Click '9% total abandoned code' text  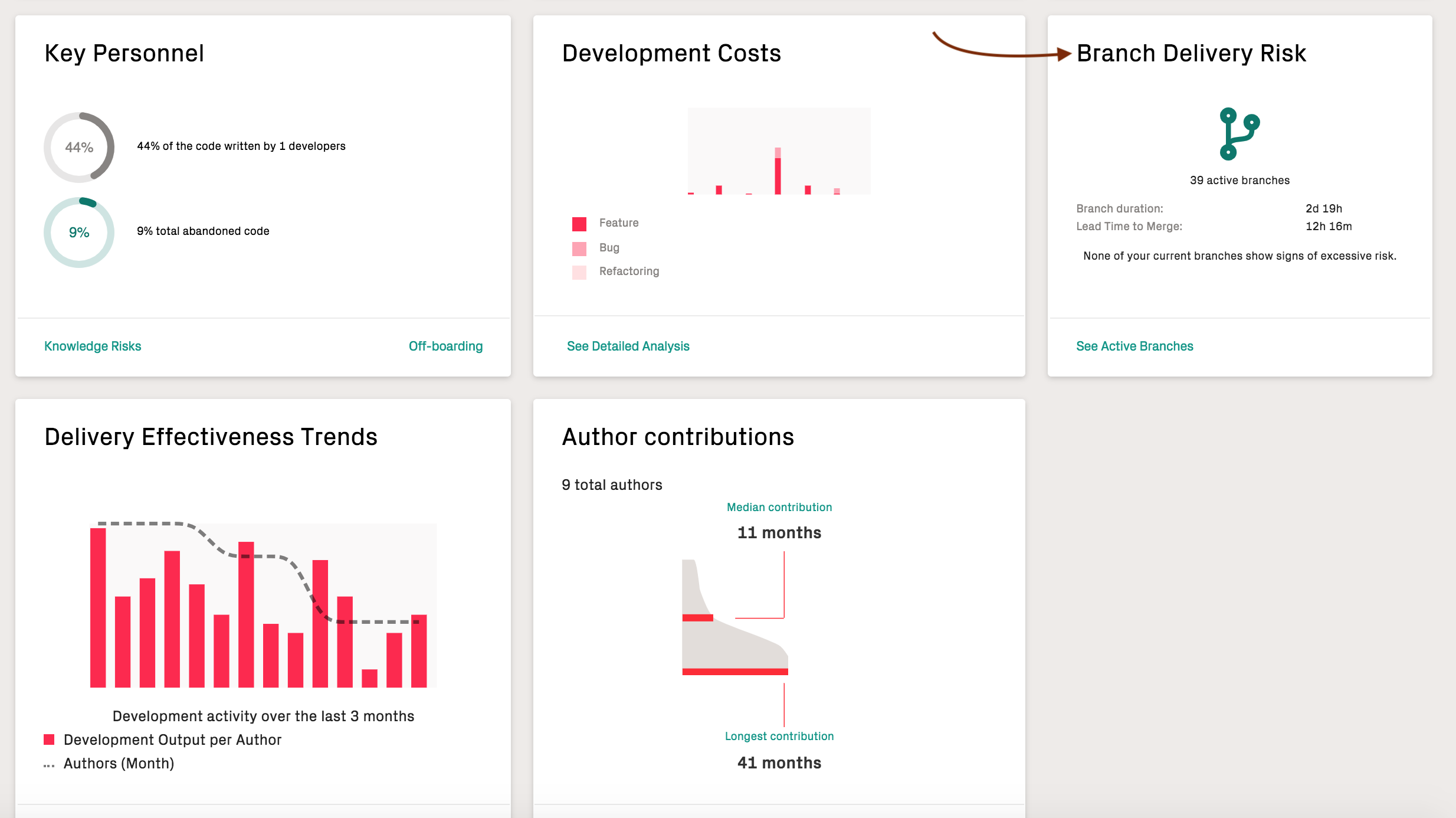click(203, 231)
